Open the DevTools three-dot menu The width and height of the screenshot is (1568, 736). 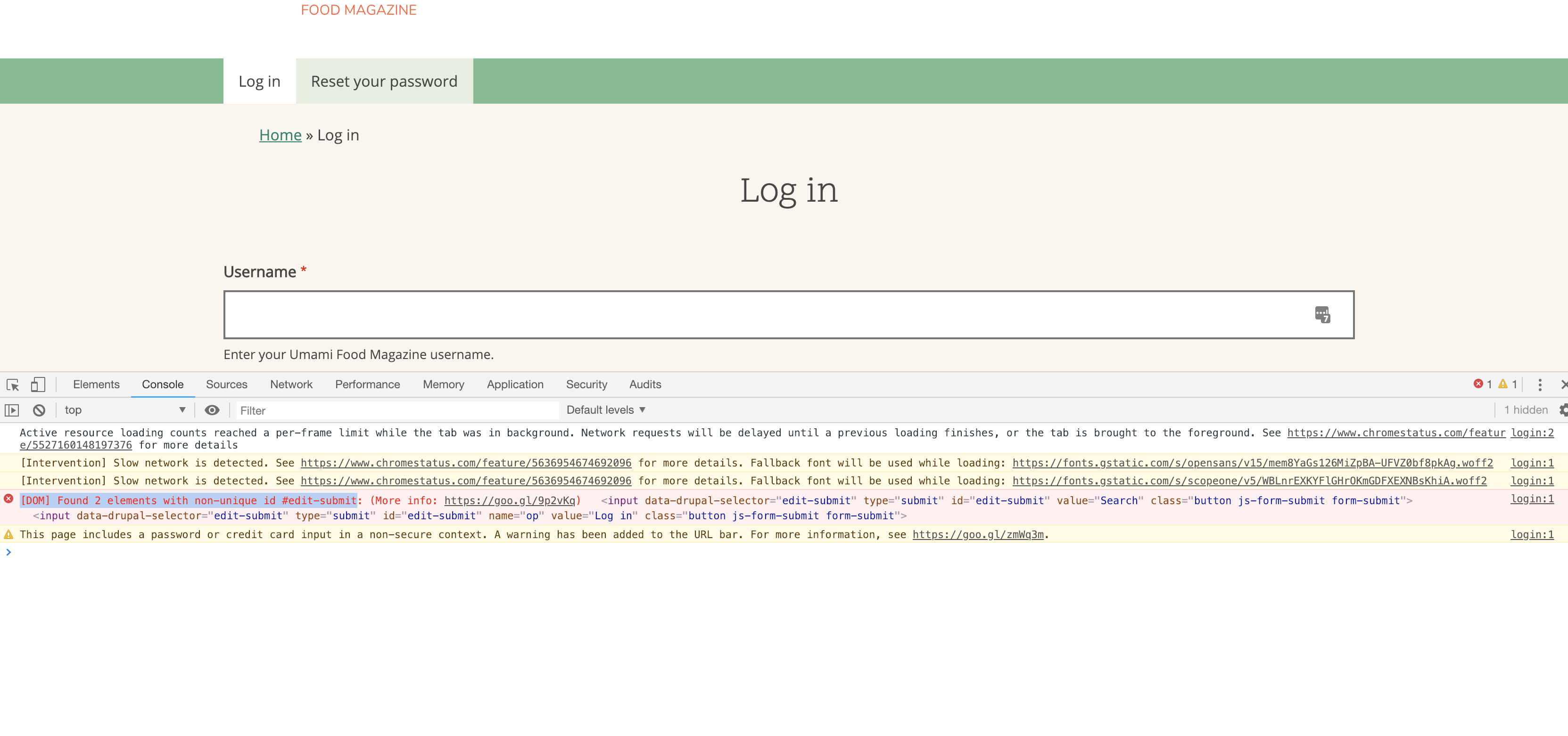pyautogui.click(x=1540, y=384)
